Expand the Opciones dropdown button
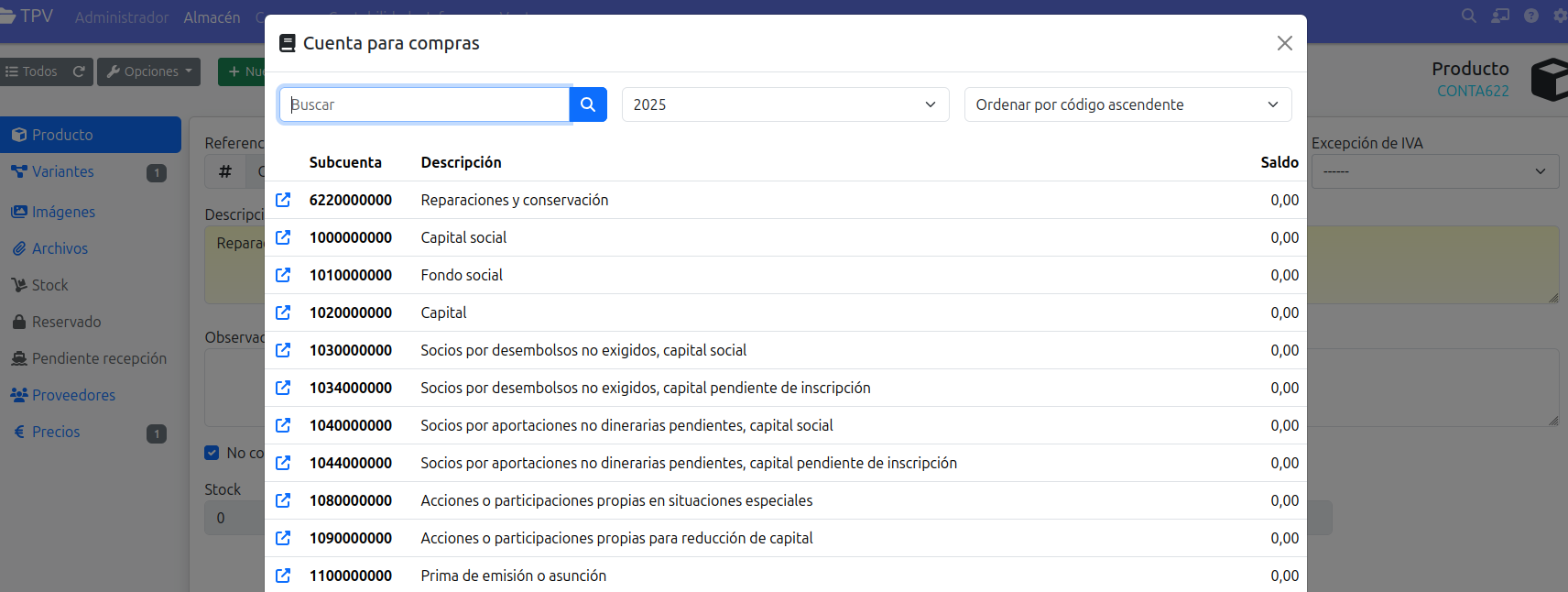 [148, 71]
